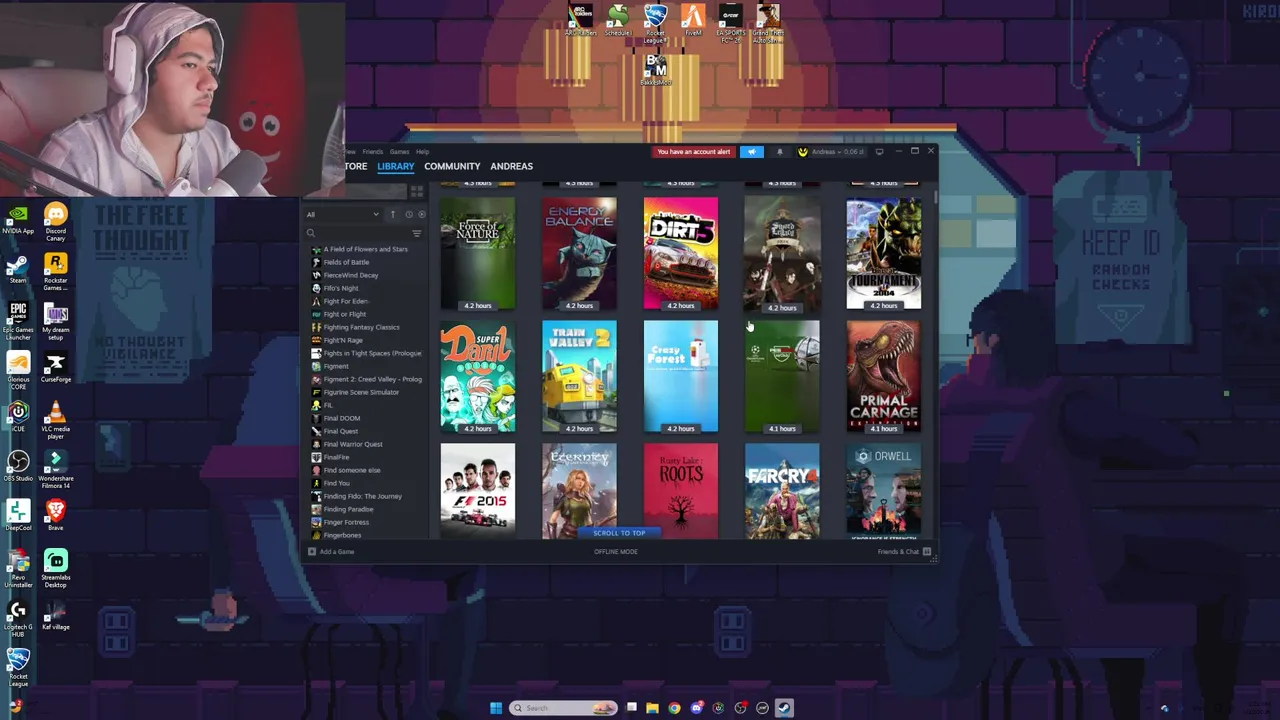The width and height of the screenshot is (1280, 720).
Task: Click Add a Game link
Action: tap(332, 552)
